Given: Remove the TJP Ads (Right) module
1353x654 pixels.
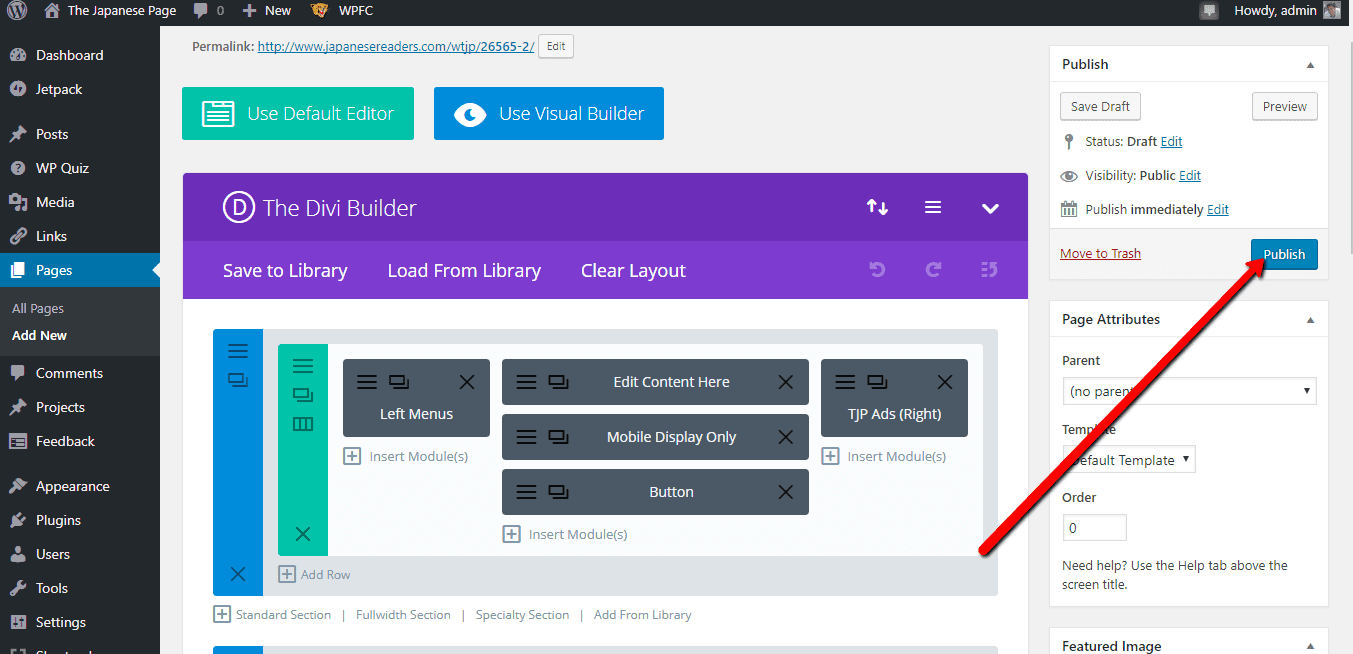Looking at the screenshot, I should (x=945, y=382).
